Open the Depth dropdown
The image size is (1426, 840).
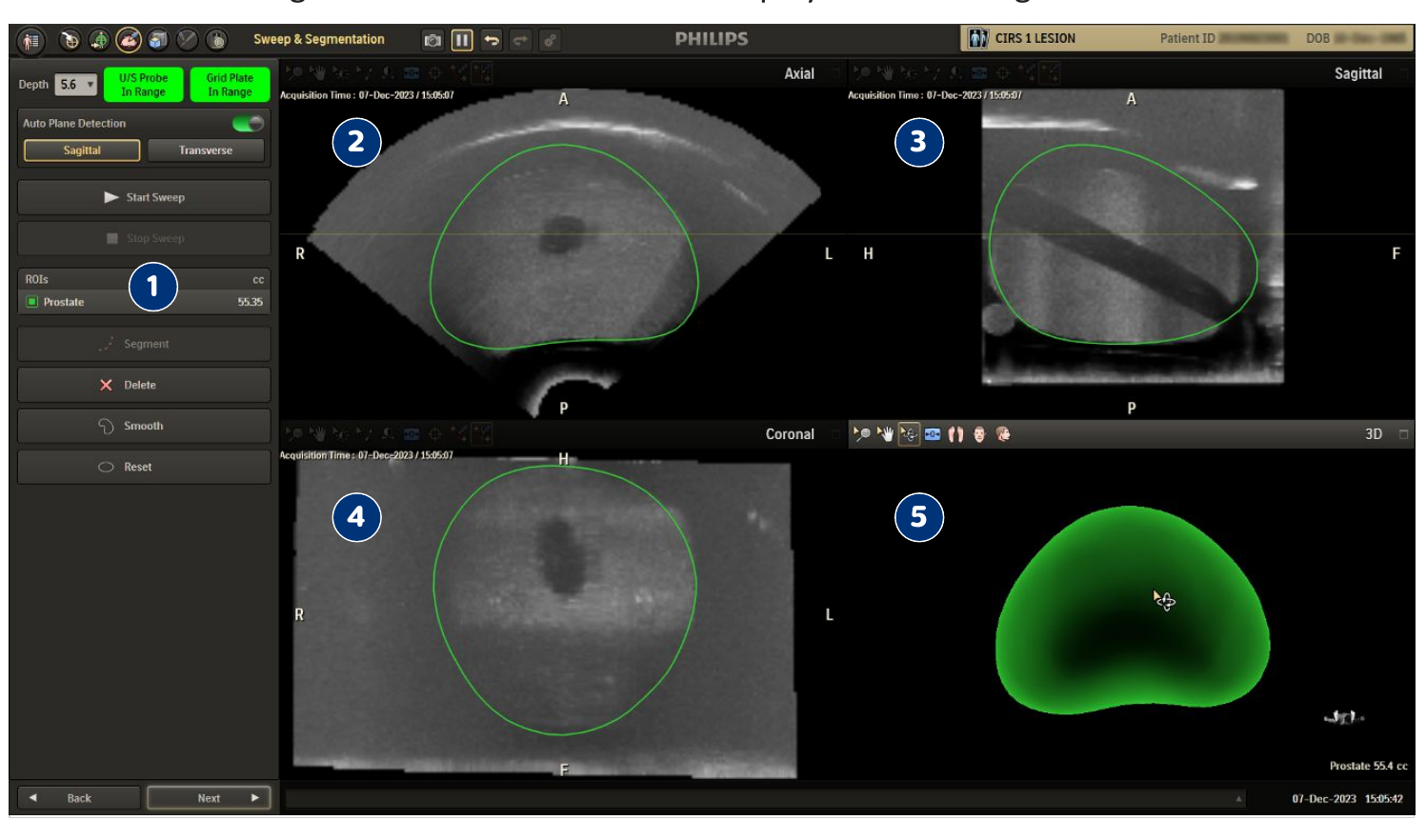pos(76,85)
